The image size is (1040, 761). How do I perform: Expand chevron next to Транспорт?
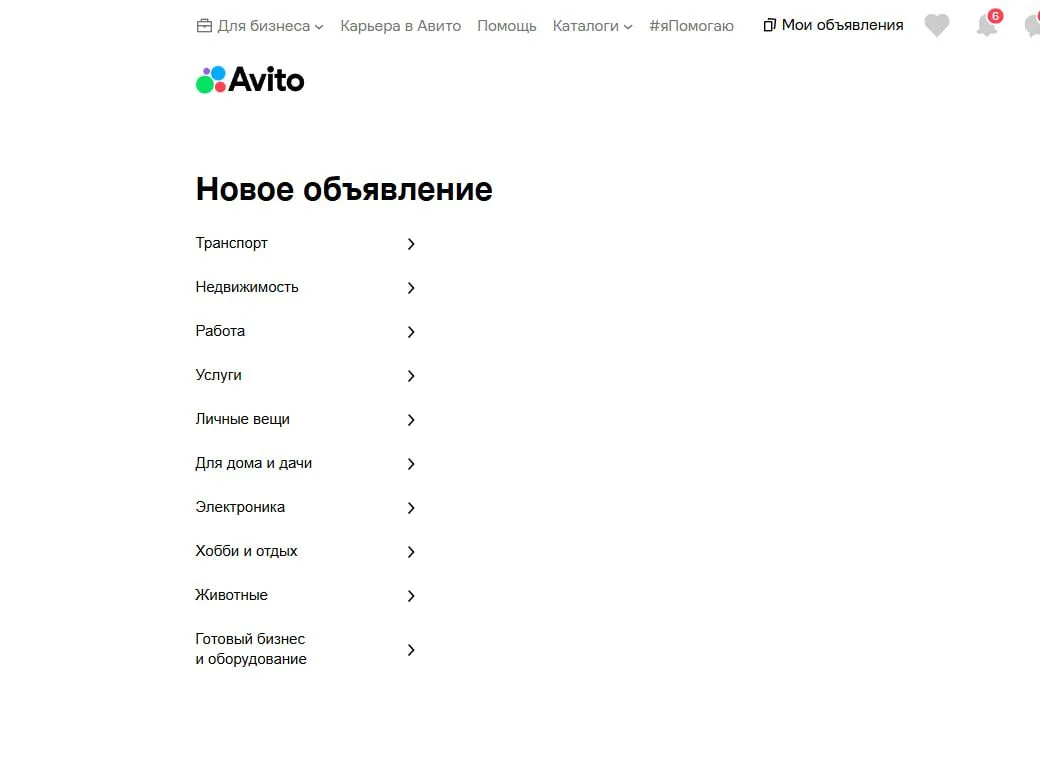click(411, 244)
